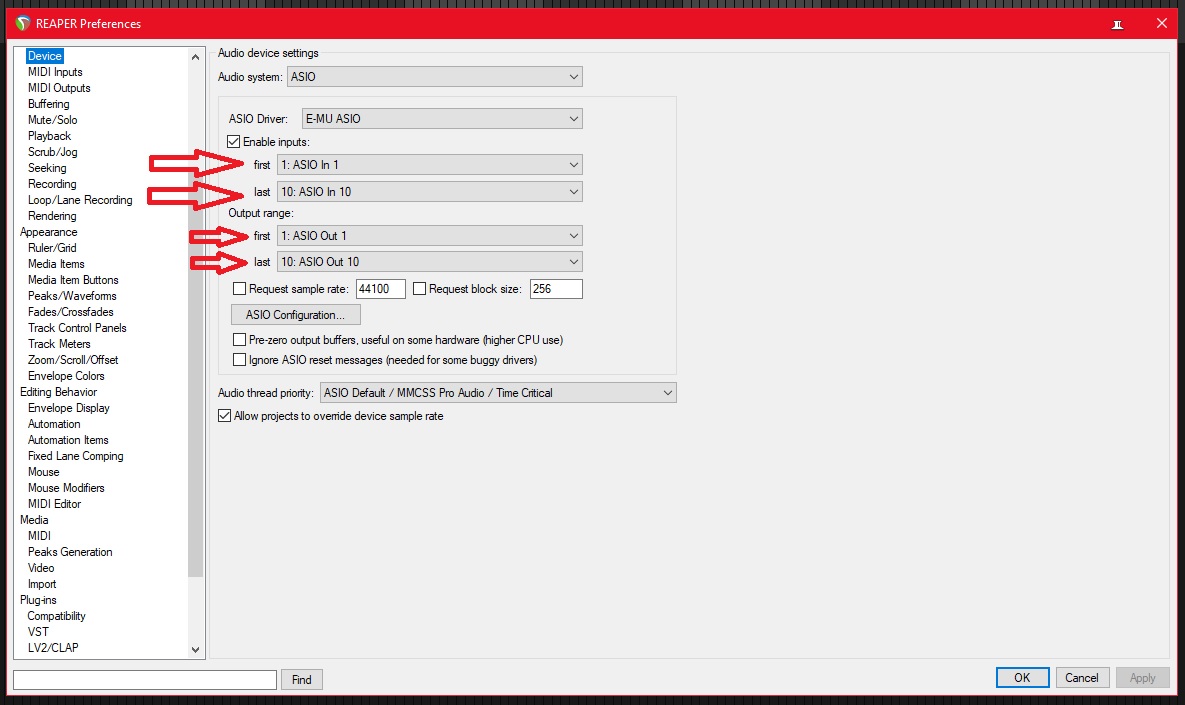Open the Audio thread priority dropdown

[498, 393]
